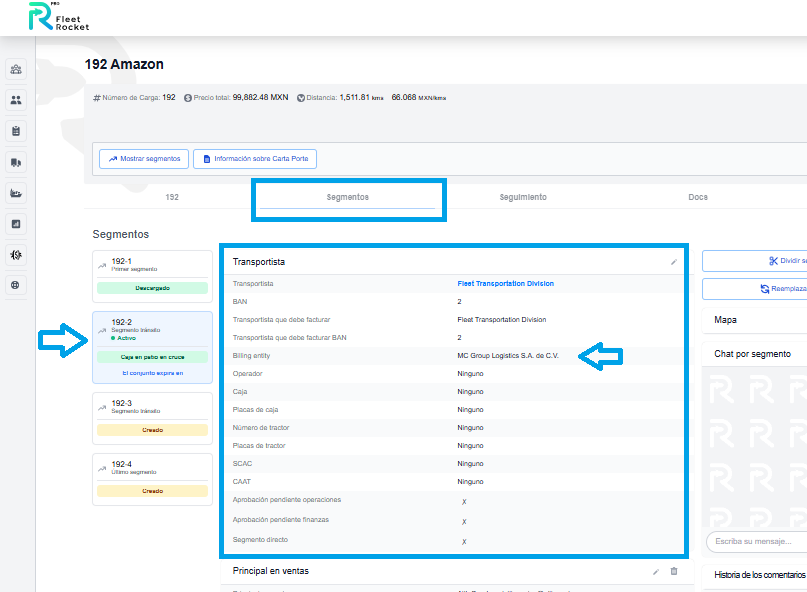807x592 pixels.
Task: Open the clipboard tasks sidebar icon
Action: pos(16,131)
